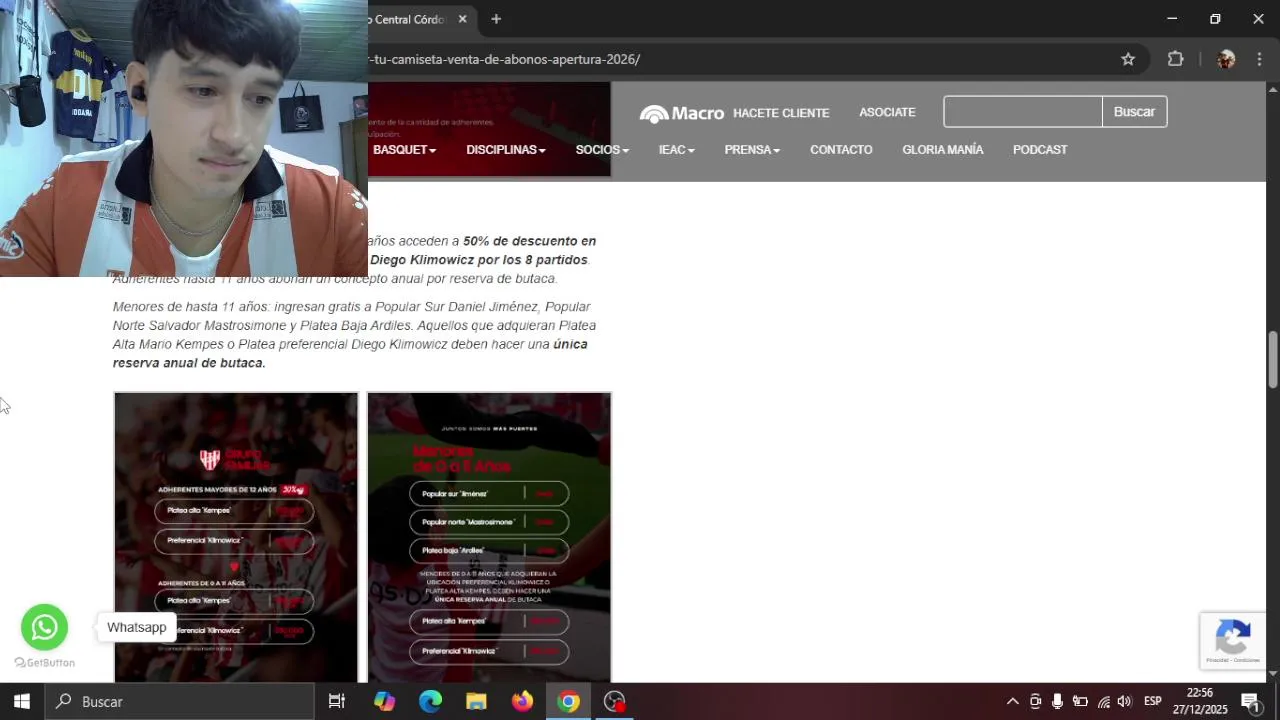Click the Buscar search button
1280x720 pixels.
point(1134,112)
